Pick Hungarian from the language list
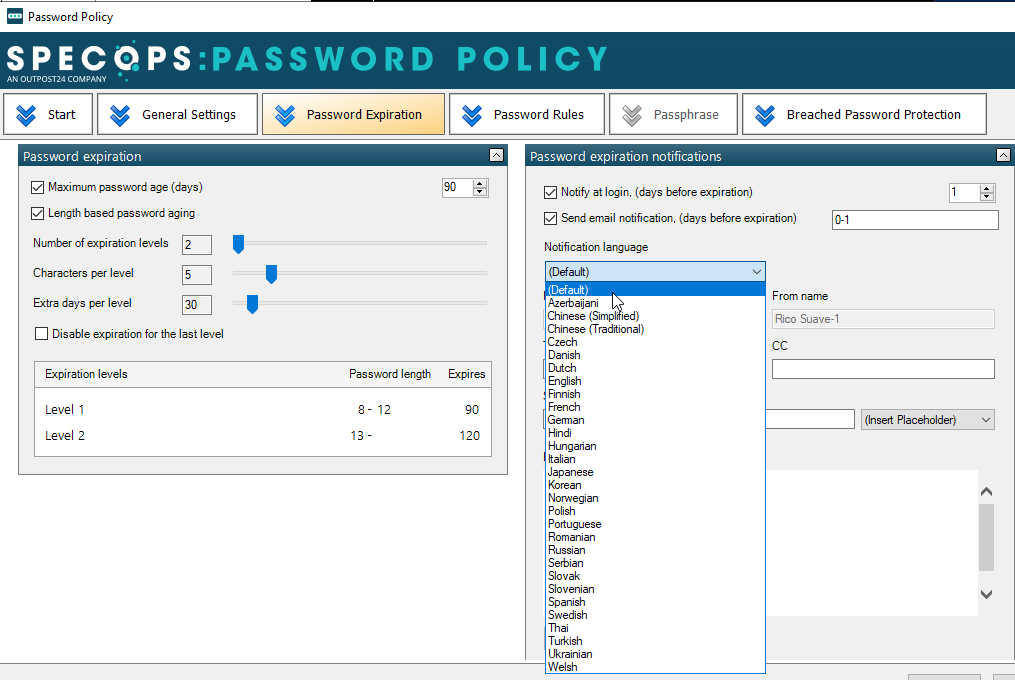 [655, 446]
